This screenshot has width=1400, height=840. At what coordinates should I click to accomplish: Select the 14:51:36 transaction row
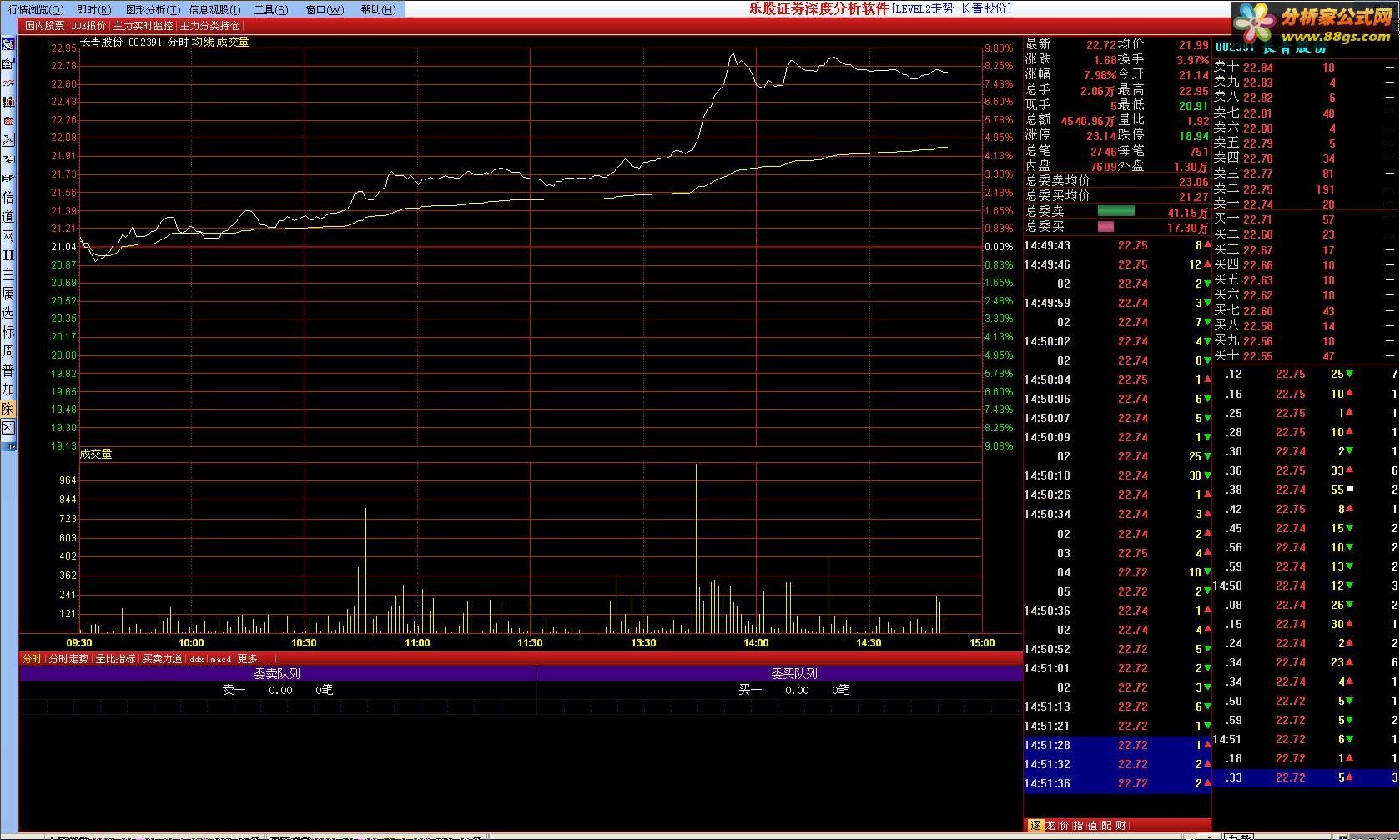[1117, 783]
